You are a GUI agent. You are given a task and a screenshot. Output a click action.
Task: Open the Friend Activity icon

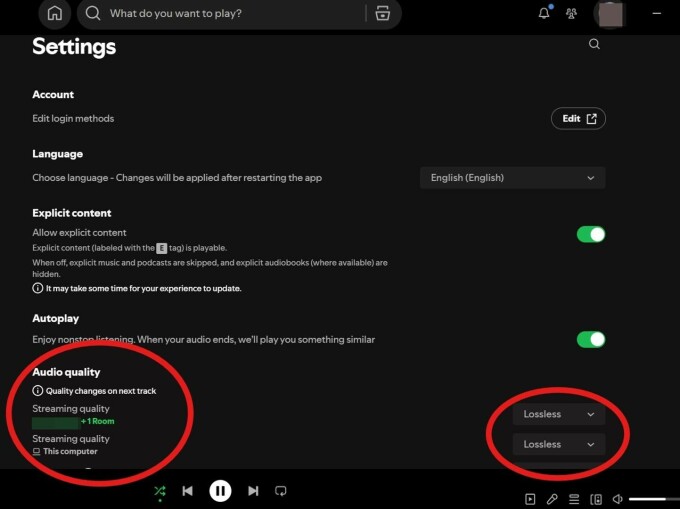pyautogui.click(x=572, y=14)
